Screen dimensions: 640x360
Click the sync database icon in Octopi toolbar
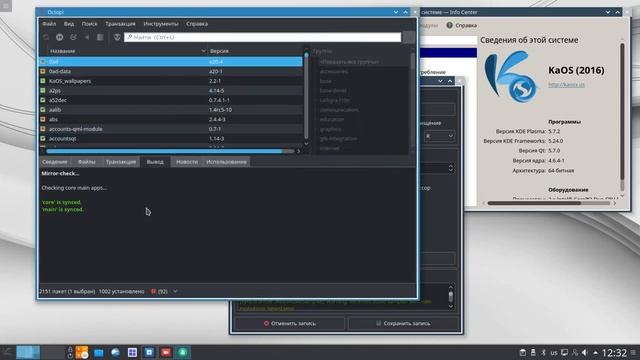[x=46, y=37]
